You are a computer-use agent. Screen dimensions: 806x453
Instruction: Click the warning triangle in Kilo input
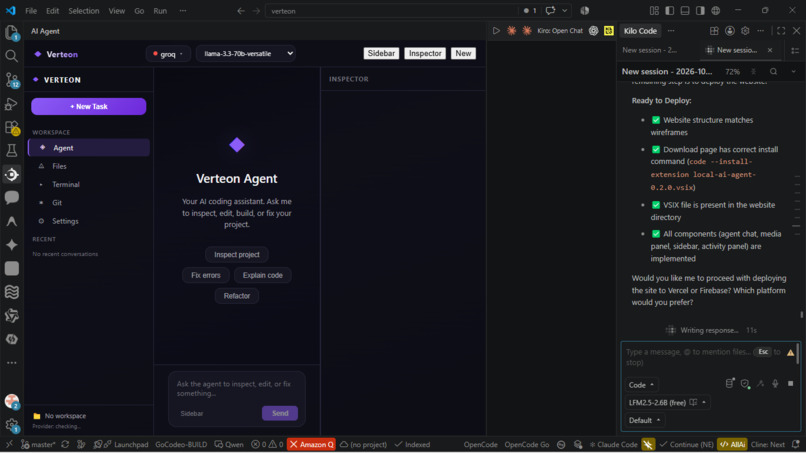790,352
